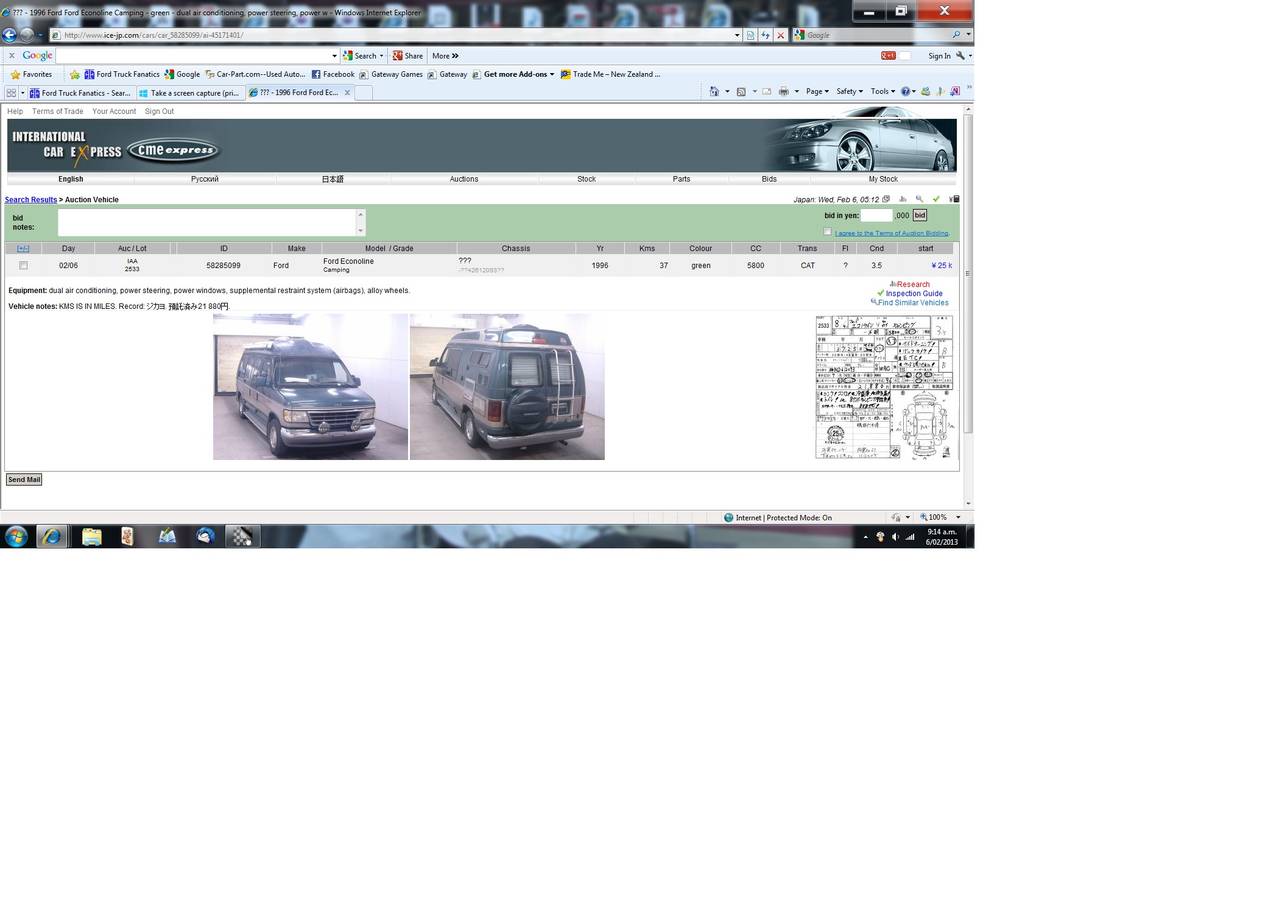The image size is (1279, 906).
Task: Click the browser Back arrow button
Action: 10,34
